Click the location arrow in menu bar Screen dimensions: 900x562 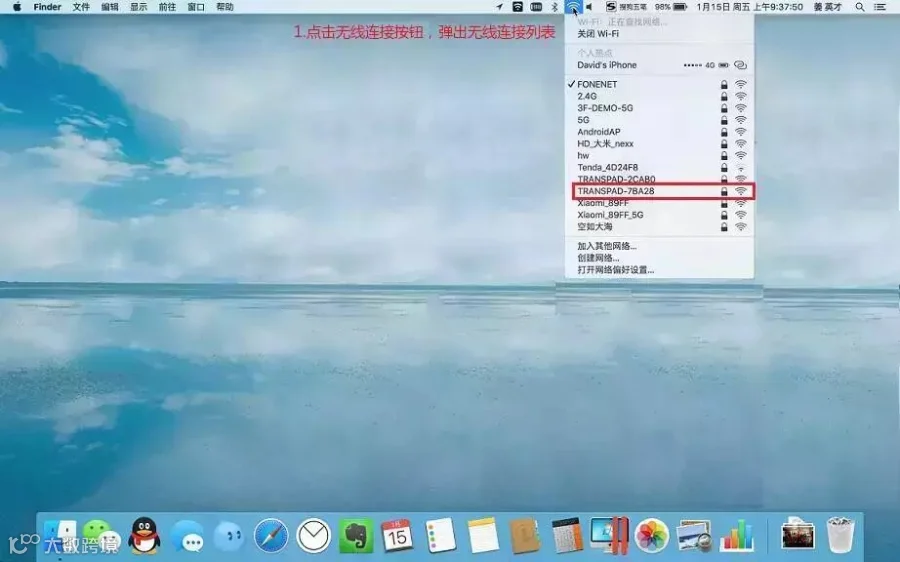tap(499, 7)
